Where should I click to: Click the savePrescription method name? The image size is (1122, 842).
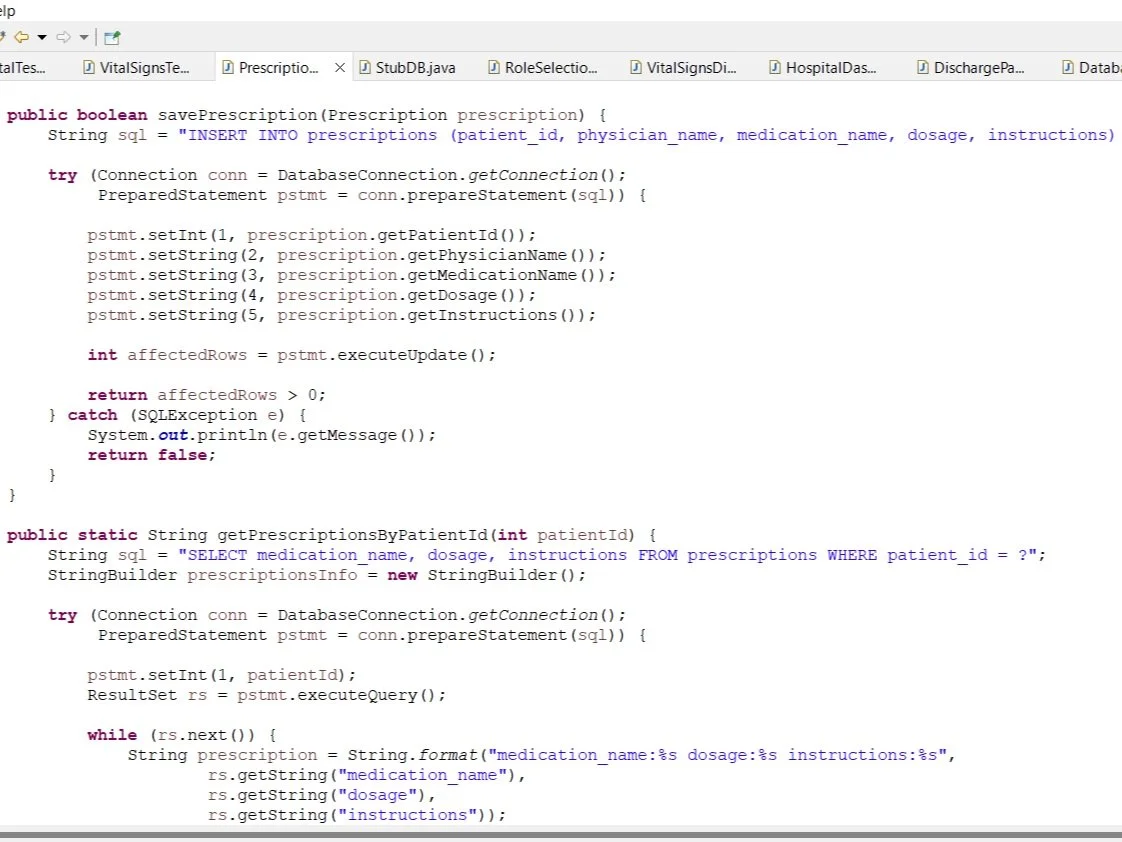tap(238, 115)
